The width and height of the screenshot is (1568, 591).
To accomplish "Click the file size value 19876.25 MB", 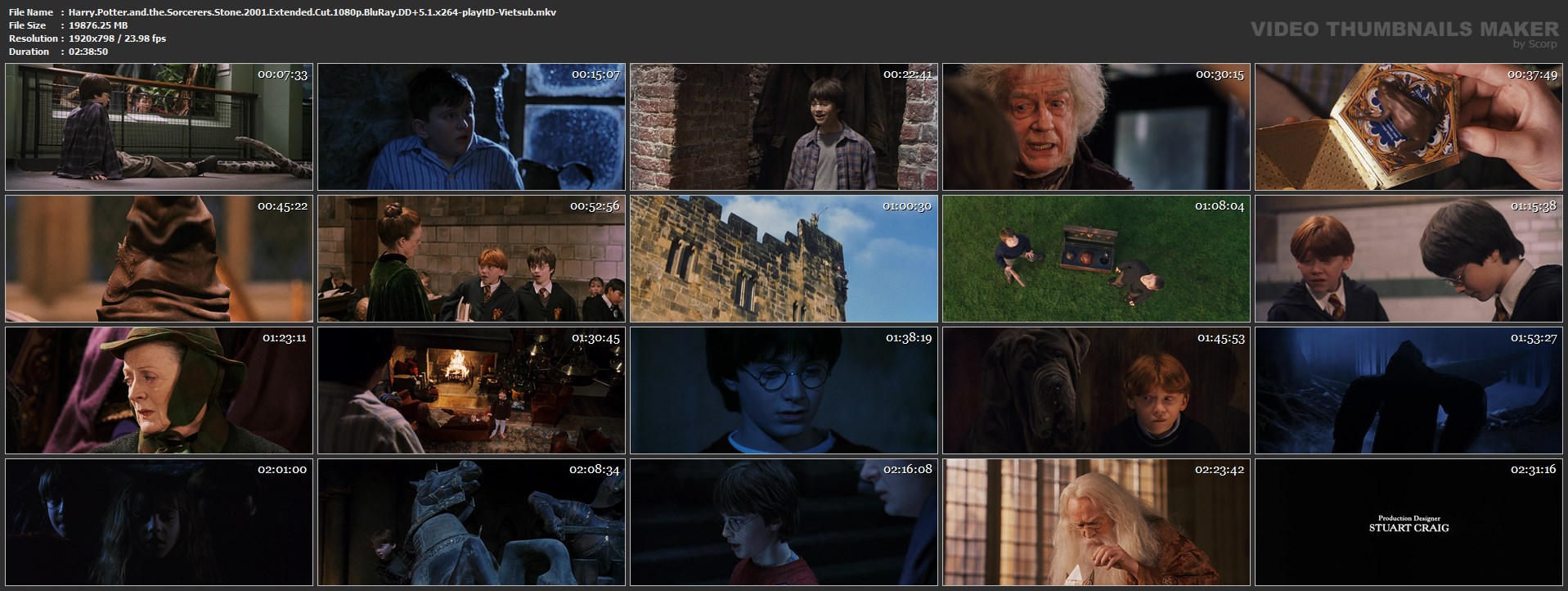I will [x=98, y=25].
